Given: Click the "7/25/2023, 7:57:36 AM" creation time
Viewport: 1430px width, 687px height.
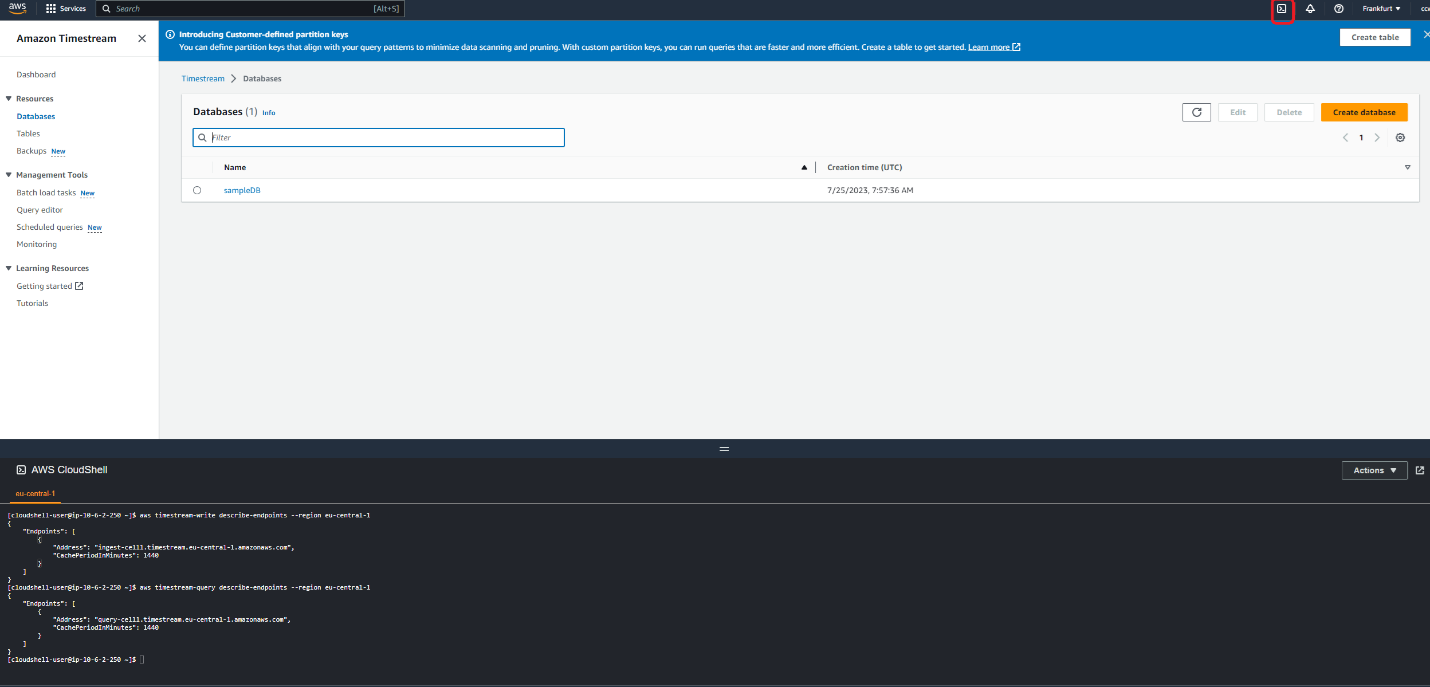Looking at the screenshot, I should click(x=870, y=190).
